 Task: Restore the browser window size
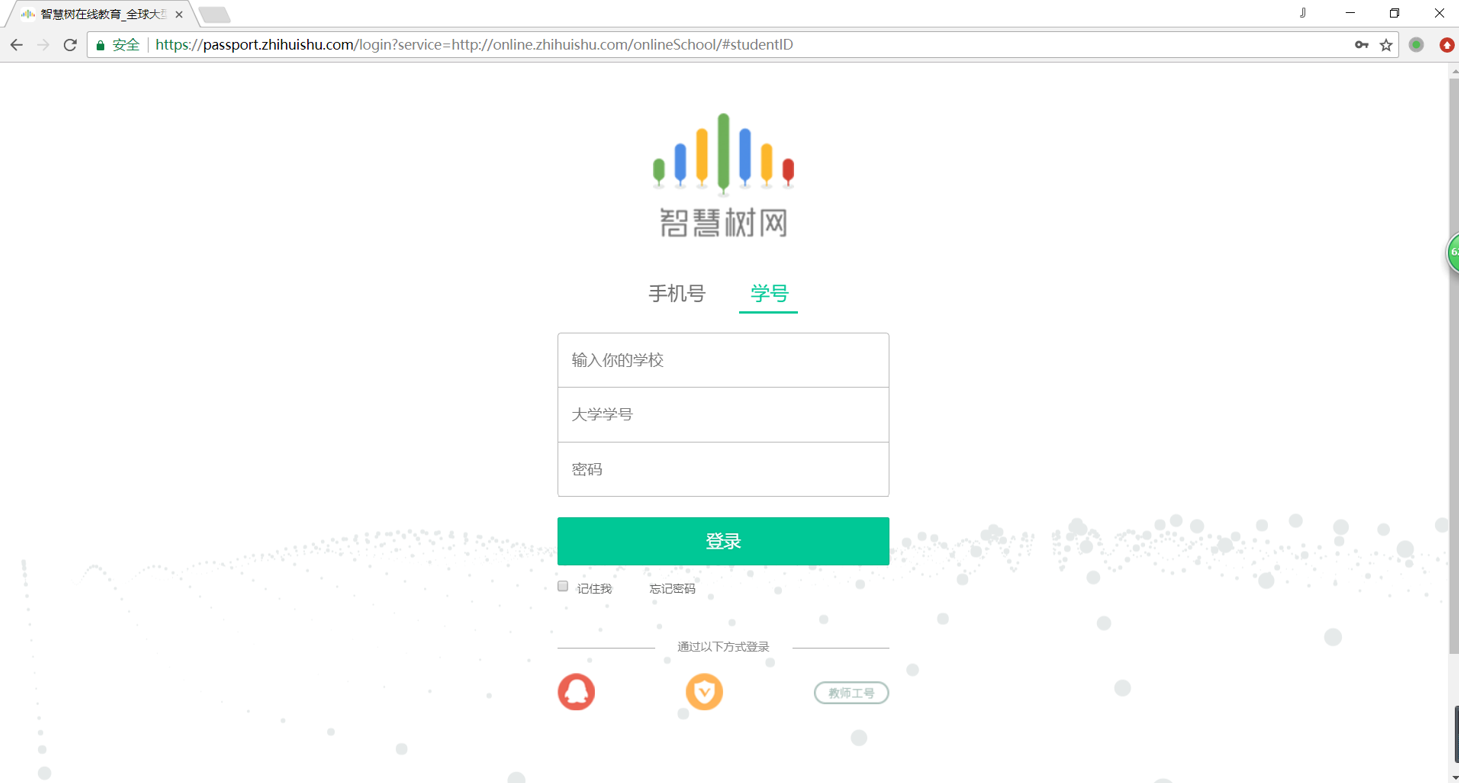(1394, 13)
